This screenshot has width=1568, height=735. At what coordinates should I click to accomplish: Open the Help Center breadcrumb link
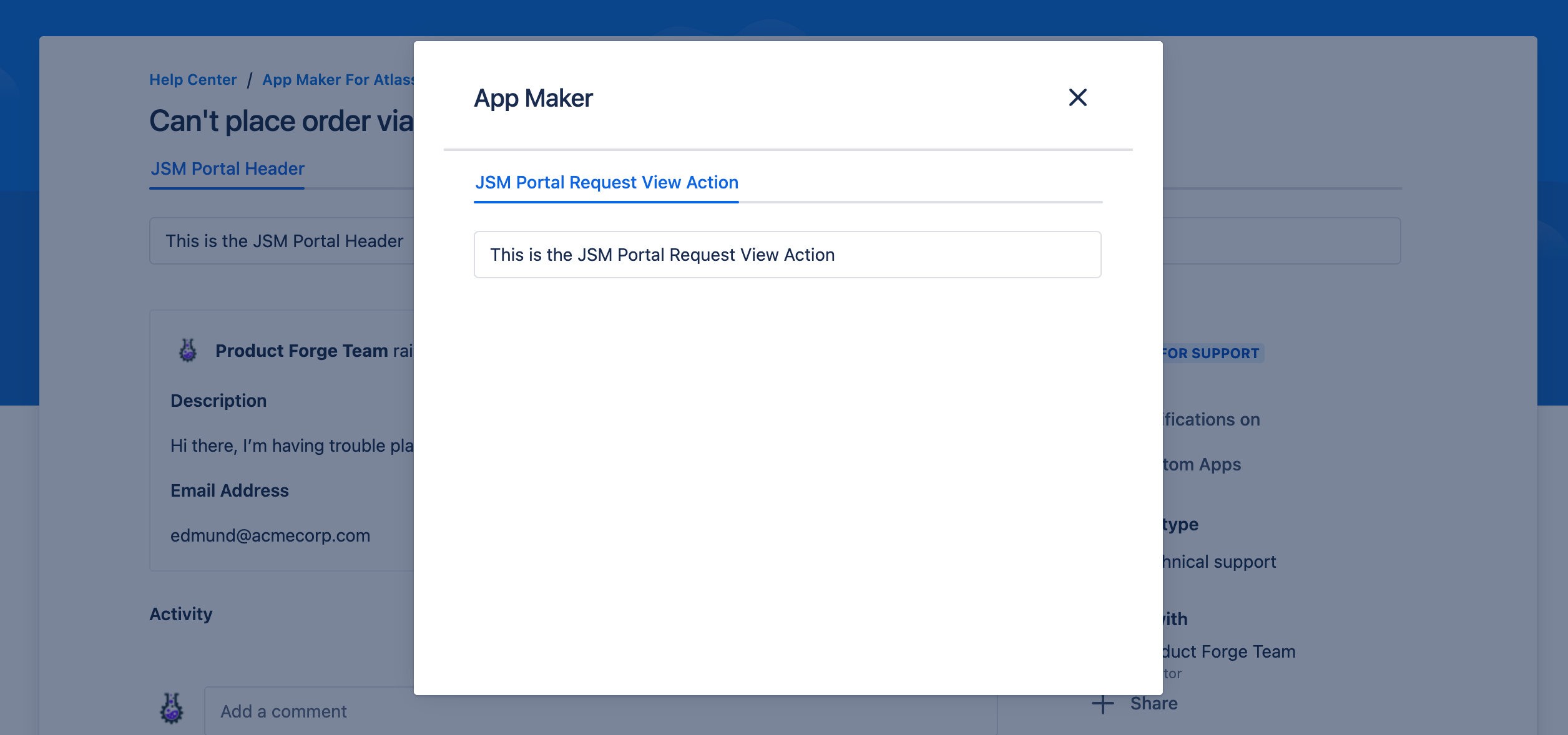pyautogui.click(x=193, y=80)
